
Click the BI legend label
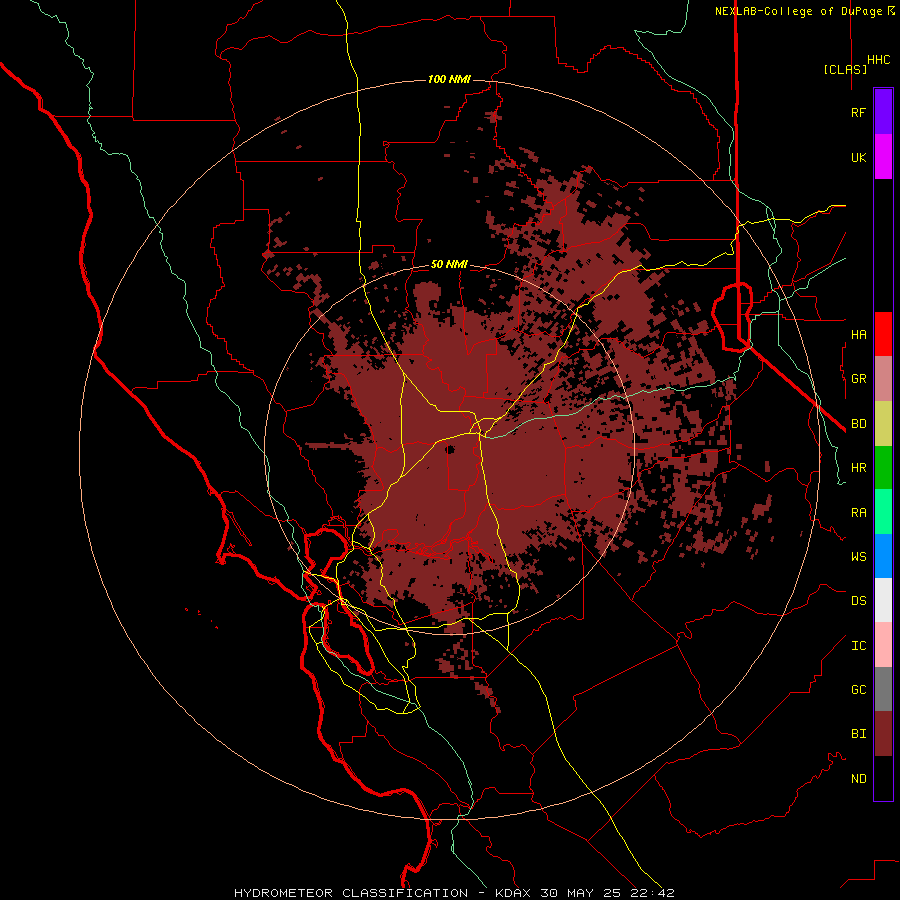pos(858,734)
